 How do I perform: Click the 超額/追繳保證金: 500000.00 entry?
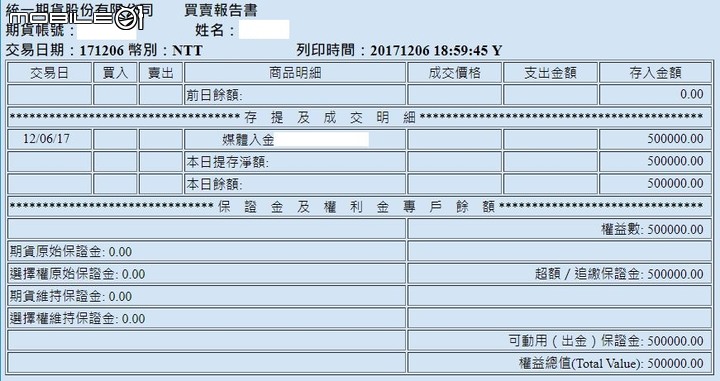(x=619, y=274)
